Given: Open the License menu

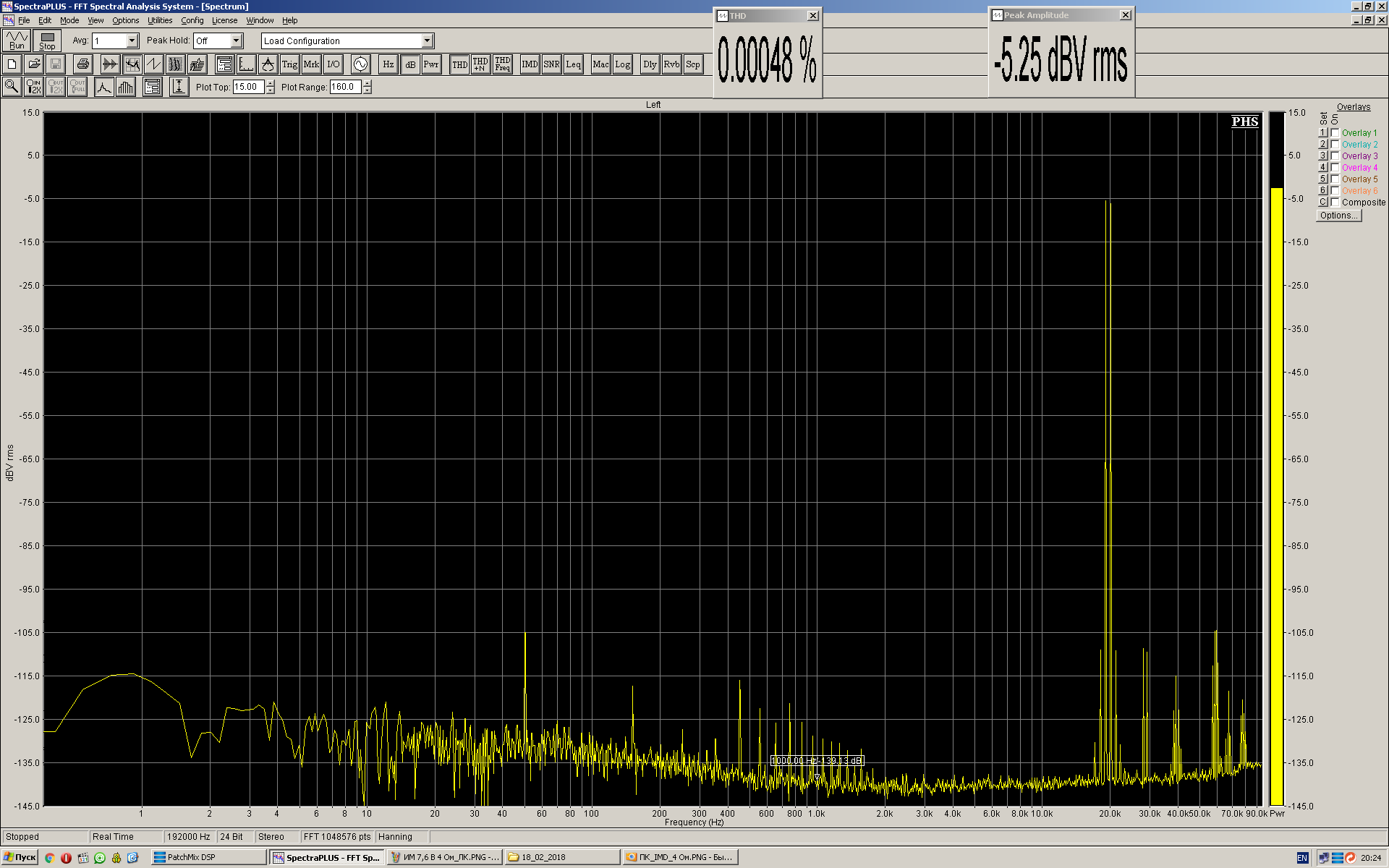Looking at the screenshot, I should click(224, 20).
